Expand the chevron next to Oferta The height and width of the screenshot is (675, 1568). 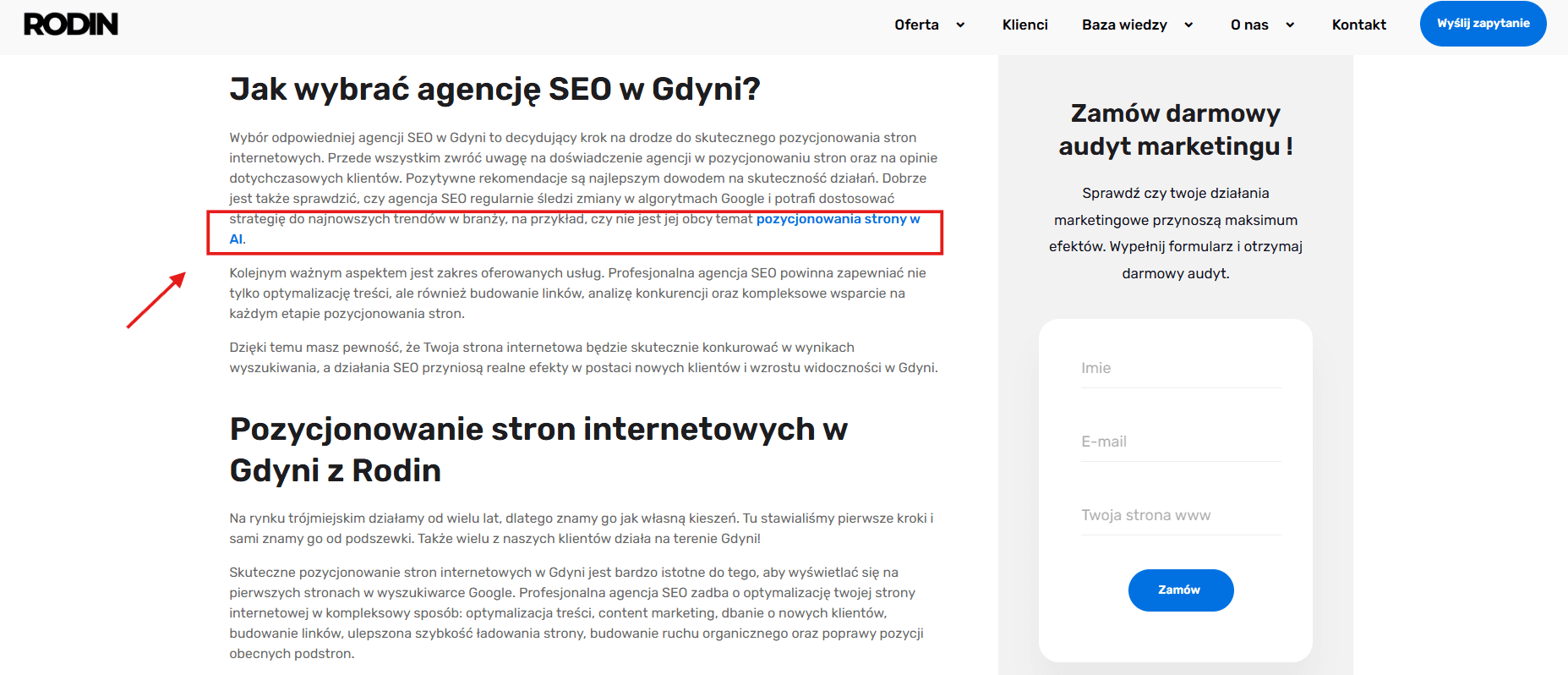tap(960, 25)
